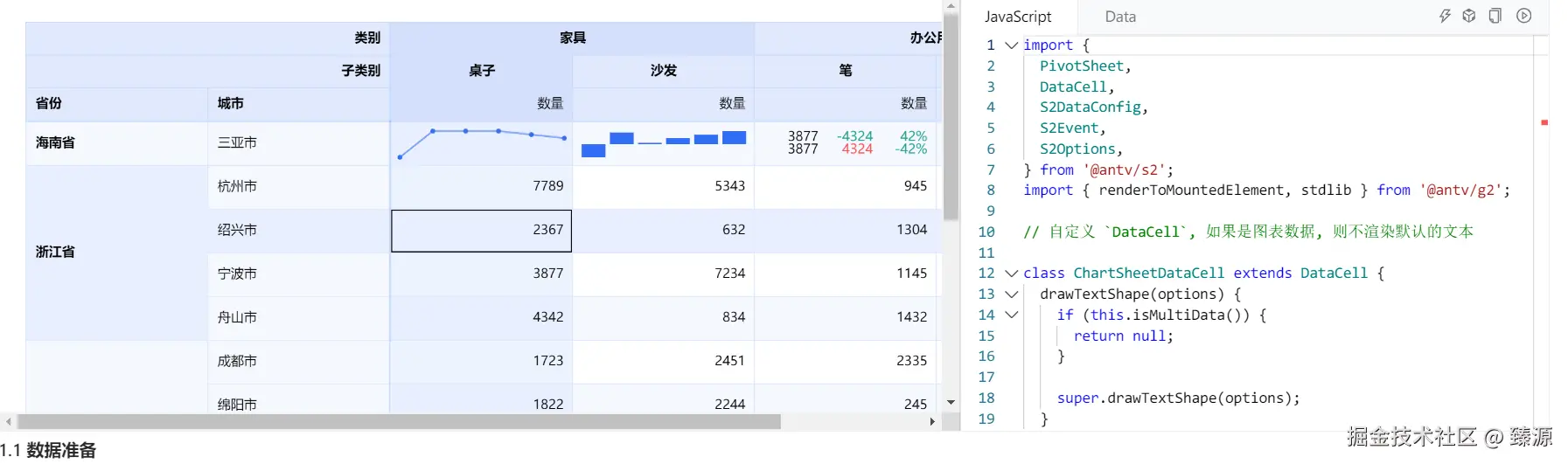The height and width of the screenshot is (464, 1568).
Task: Collapse the import block at line 1
Action: [1011, 45]
